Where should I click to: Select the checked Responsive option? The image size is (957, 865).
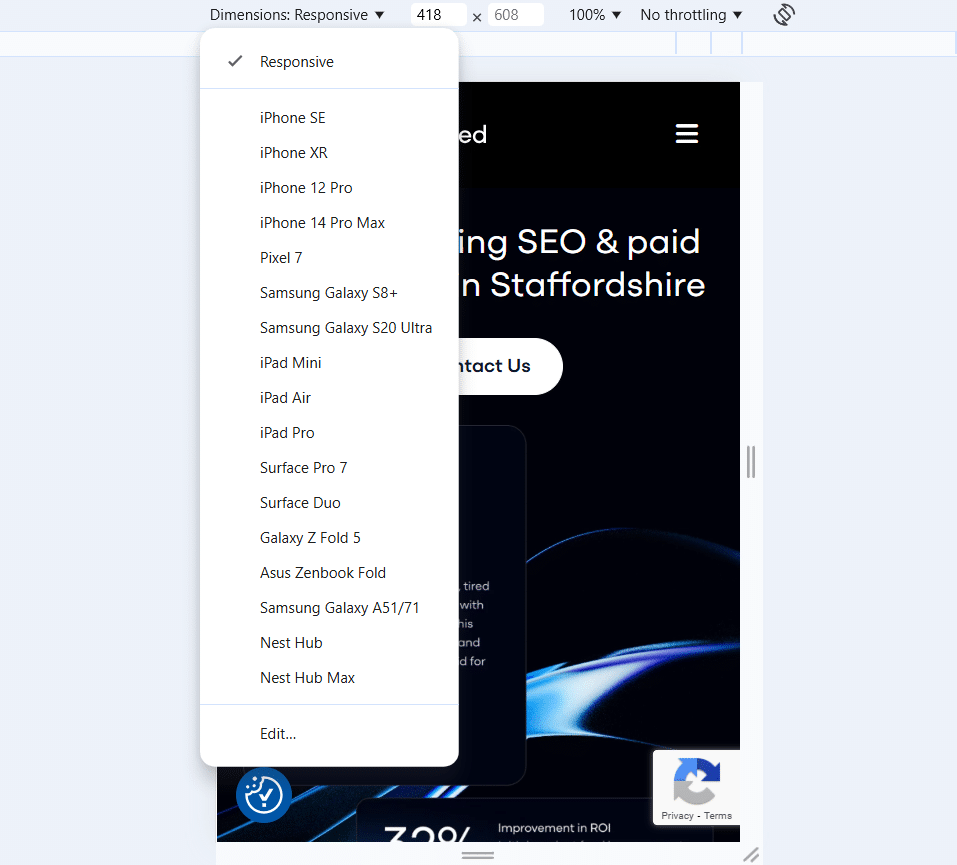click(329, 62)
